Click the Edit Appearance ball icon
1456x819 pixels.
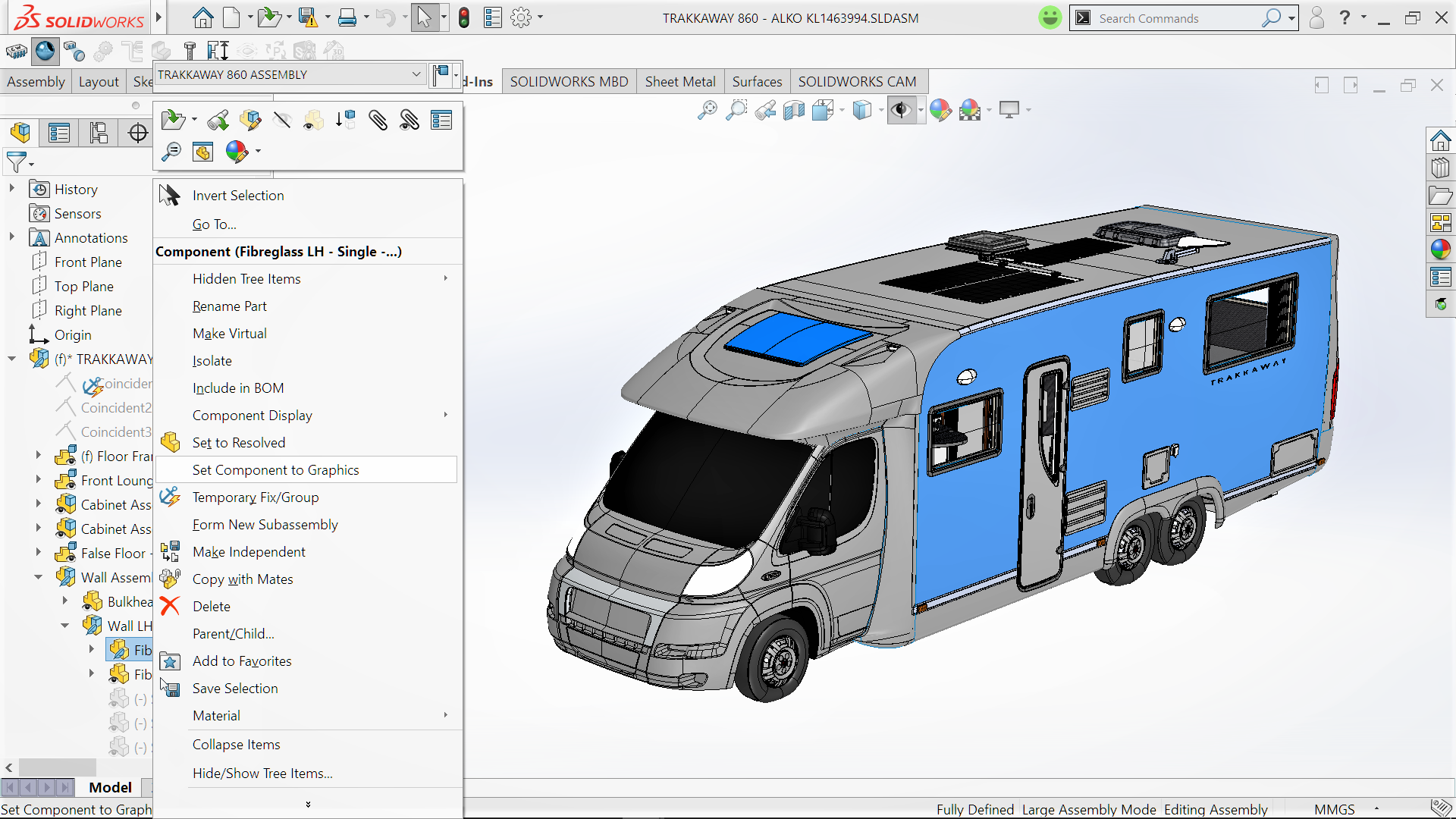[x=940, y=110]
